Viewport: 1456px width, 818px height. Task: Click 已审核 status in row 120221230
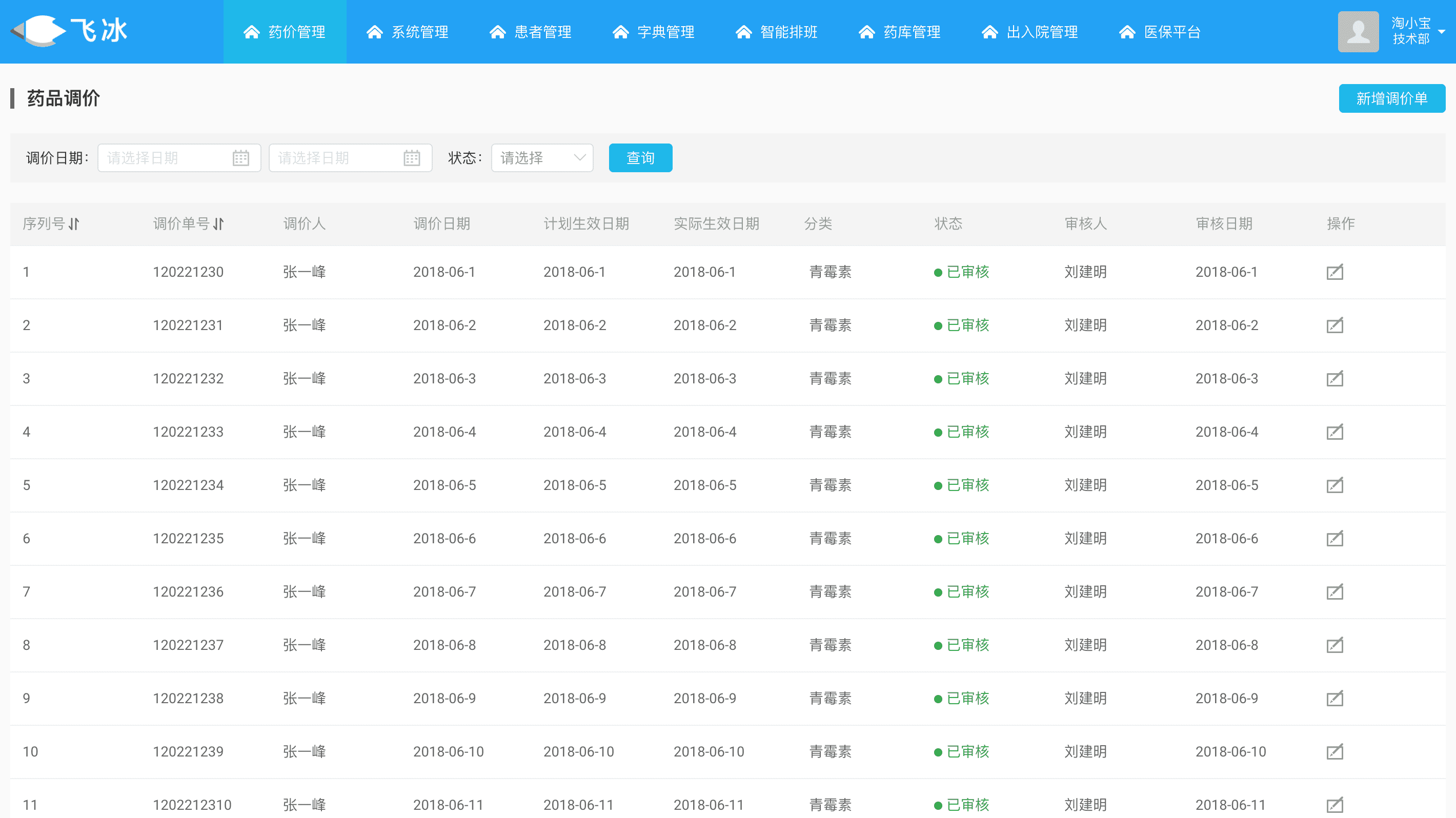961,272
